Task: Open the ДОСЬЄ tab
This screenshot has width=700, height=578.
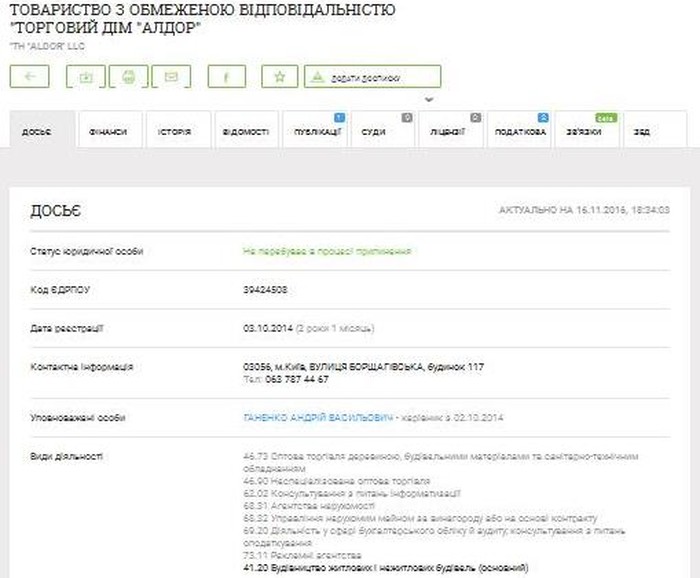Action: pos(43,129)
